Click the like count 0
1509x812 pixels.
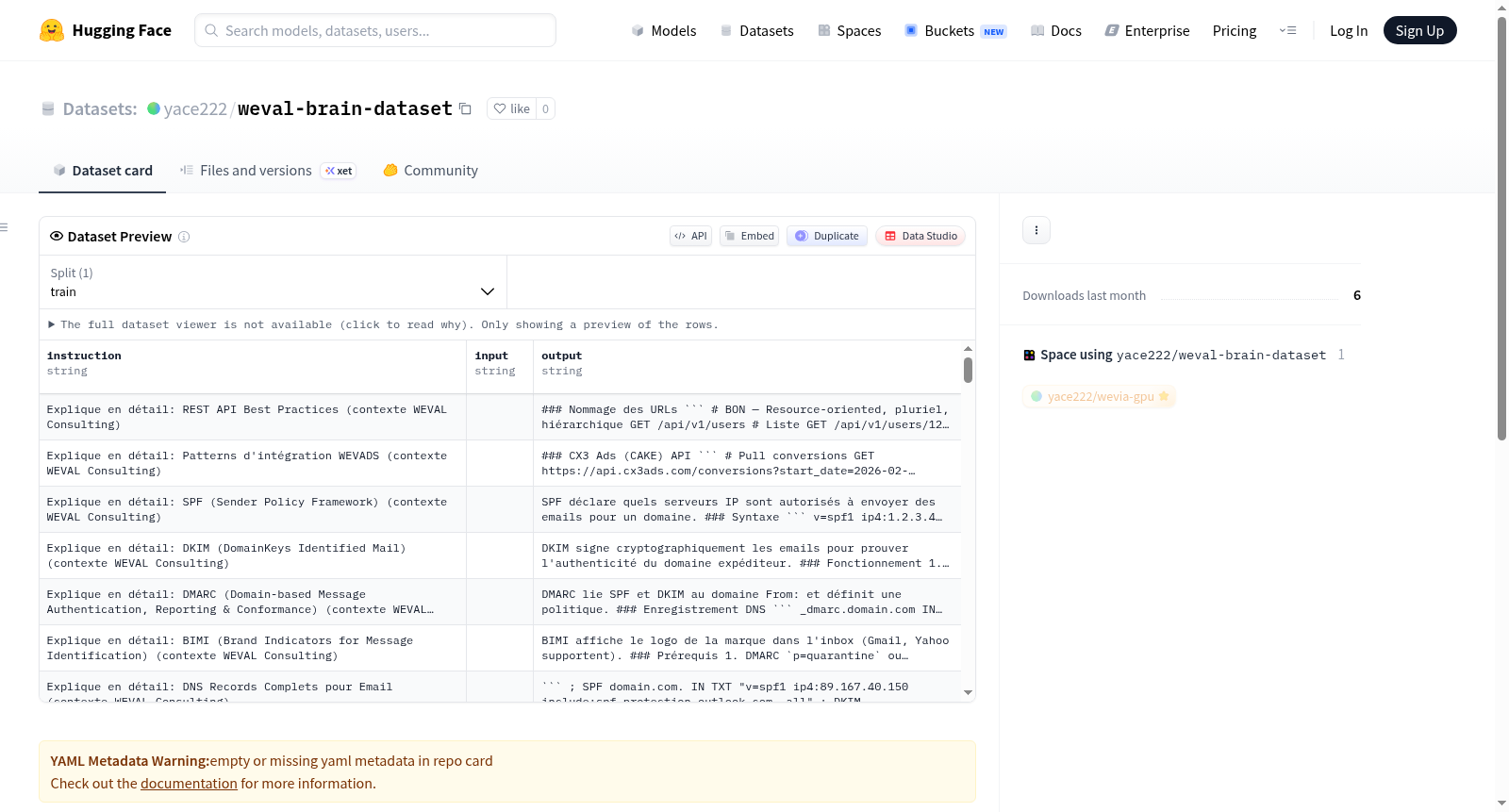[545, 108]
